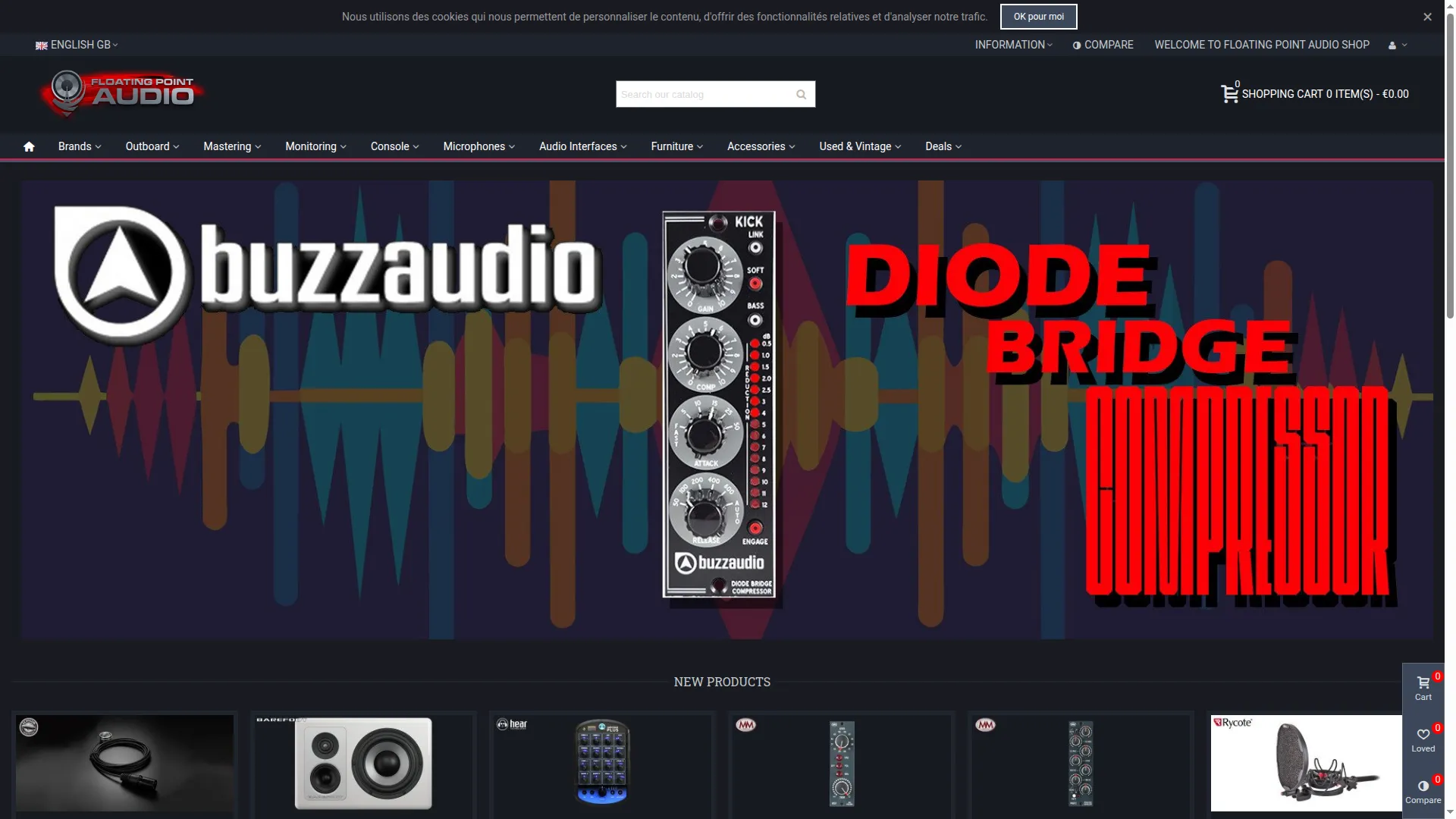This screenshot has width=1456, height=819.
Task: Expand the Deals menu
Action: [943, 147]
